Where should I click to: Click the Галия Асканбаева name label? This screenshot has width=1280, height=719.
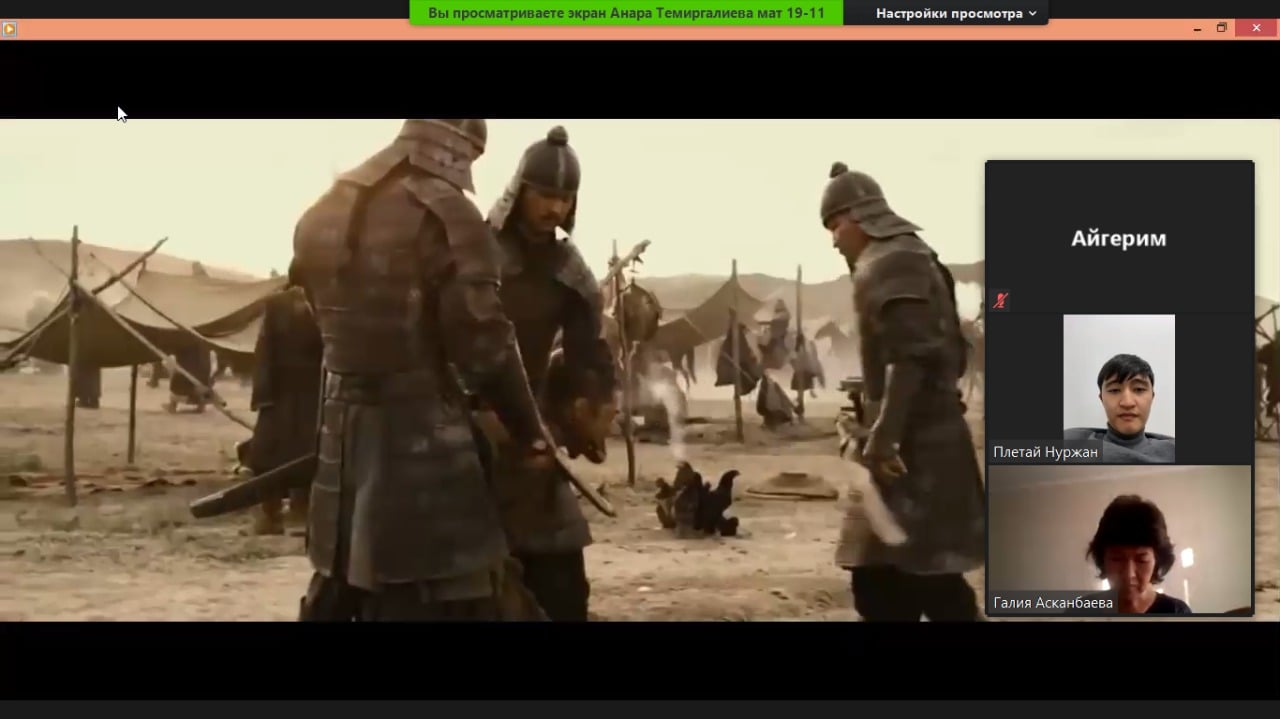pos(1053,603)
